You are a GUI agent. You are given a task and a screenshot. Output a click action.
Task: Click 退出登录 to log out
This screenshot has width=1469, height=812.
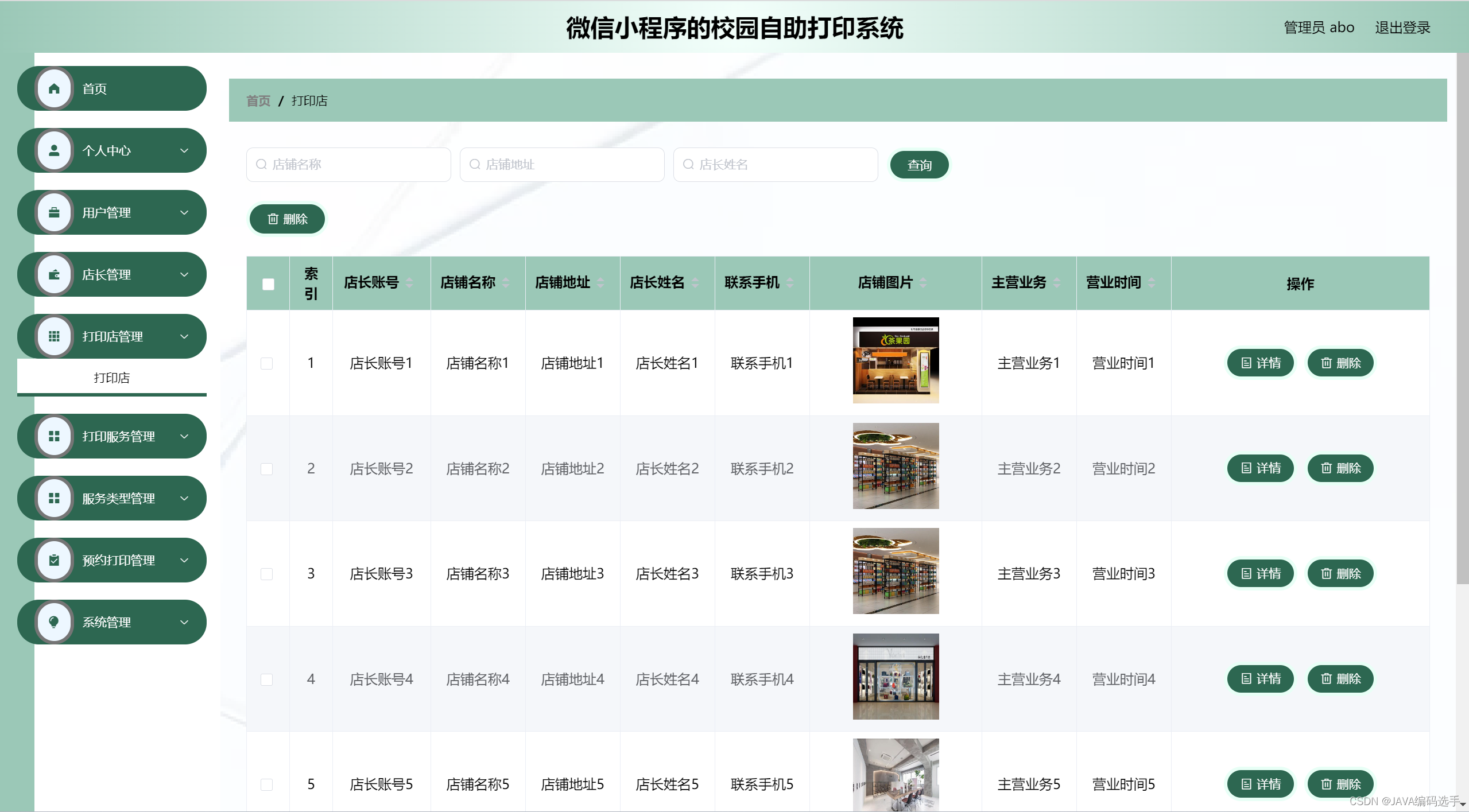click(x=1402, y=28)
